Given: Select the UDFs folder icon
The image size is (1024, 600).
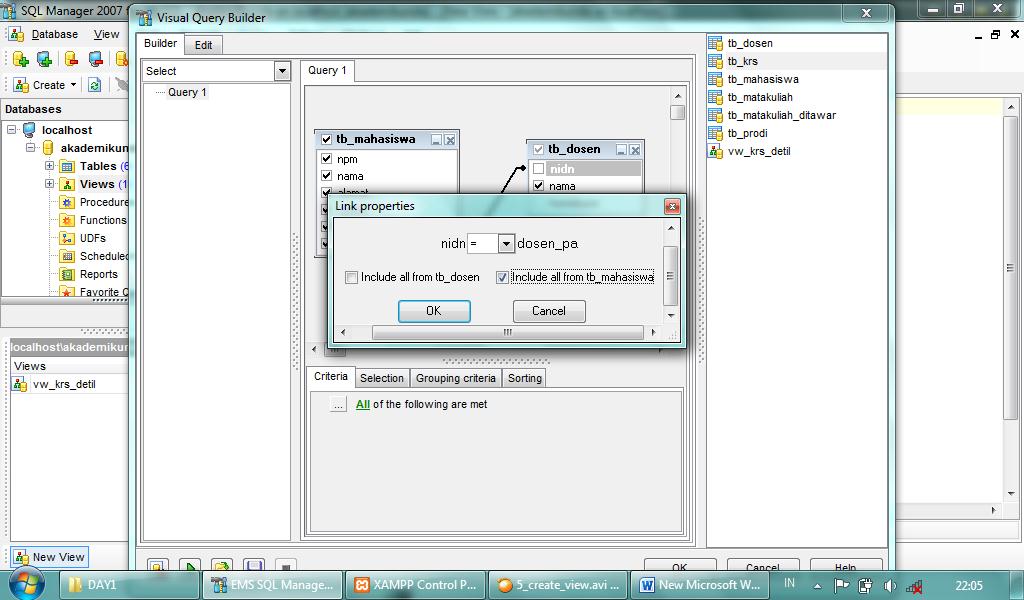Looking at the screenshot, I should [67, 238].
